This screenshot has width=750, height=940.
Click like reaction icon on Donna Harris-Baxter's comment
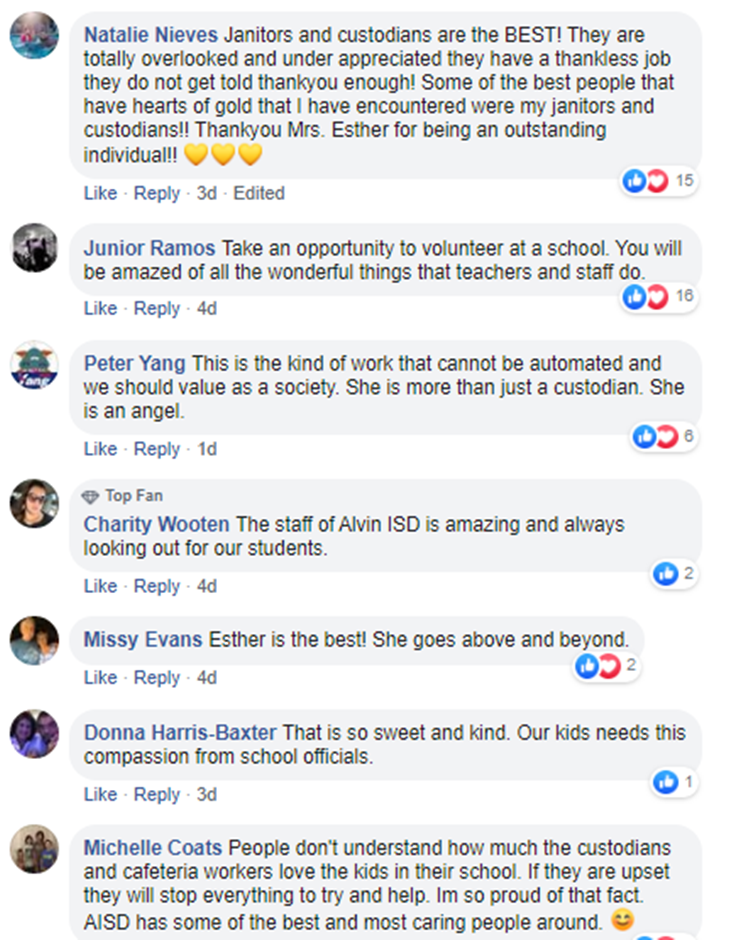pyautogui.click(x=665, y=782)
